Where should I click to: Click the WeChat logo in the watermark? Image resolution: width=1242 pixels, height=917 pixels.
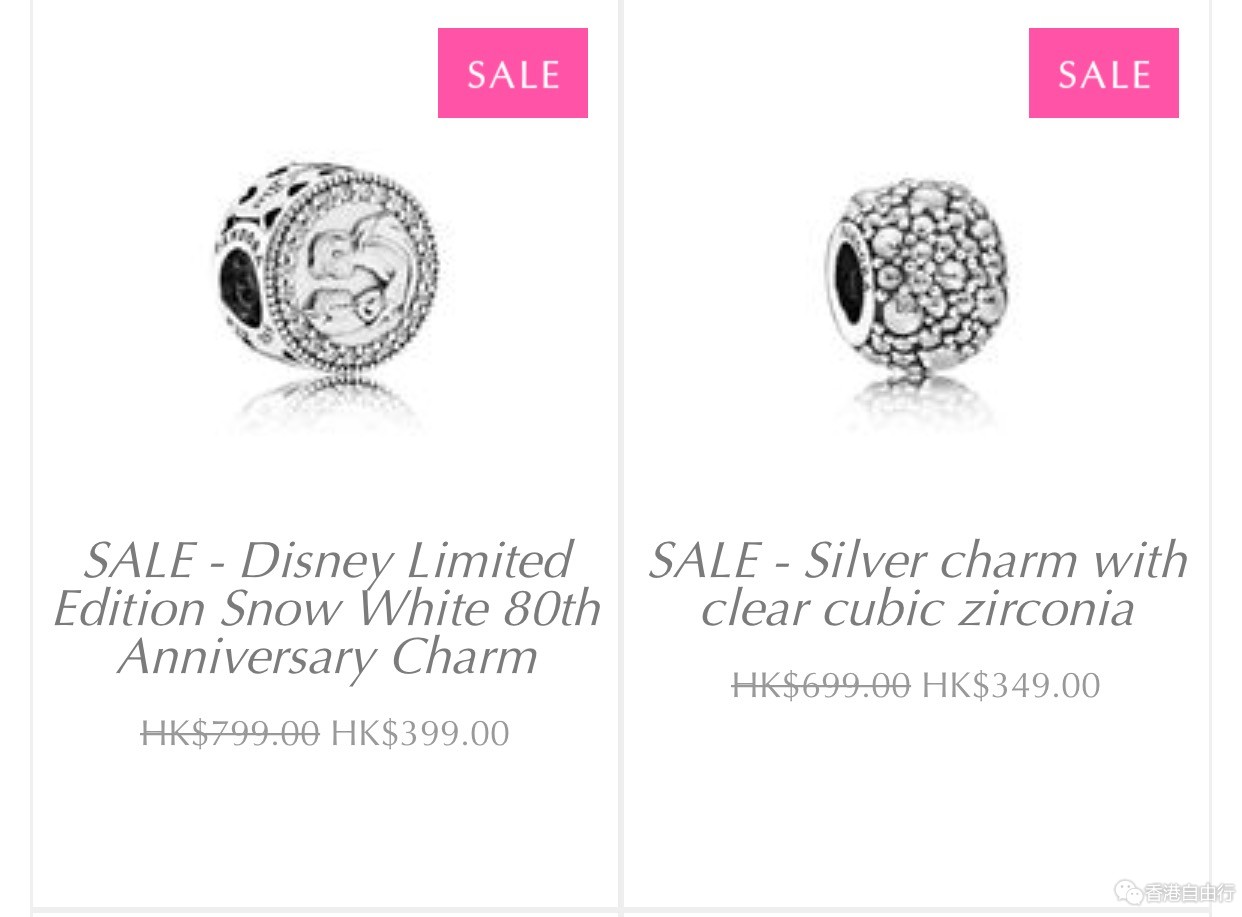tap(1131, 891)
